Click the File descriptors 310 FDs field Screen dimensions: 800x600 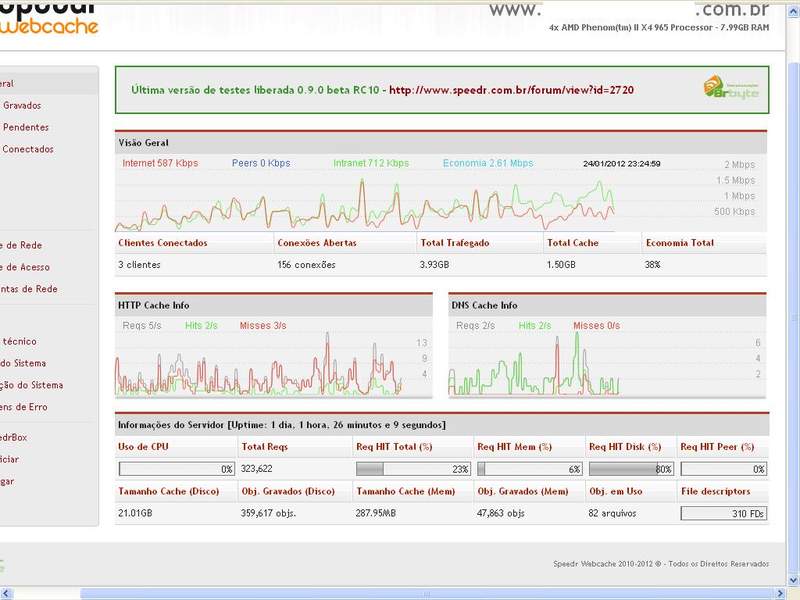[723, 513]
